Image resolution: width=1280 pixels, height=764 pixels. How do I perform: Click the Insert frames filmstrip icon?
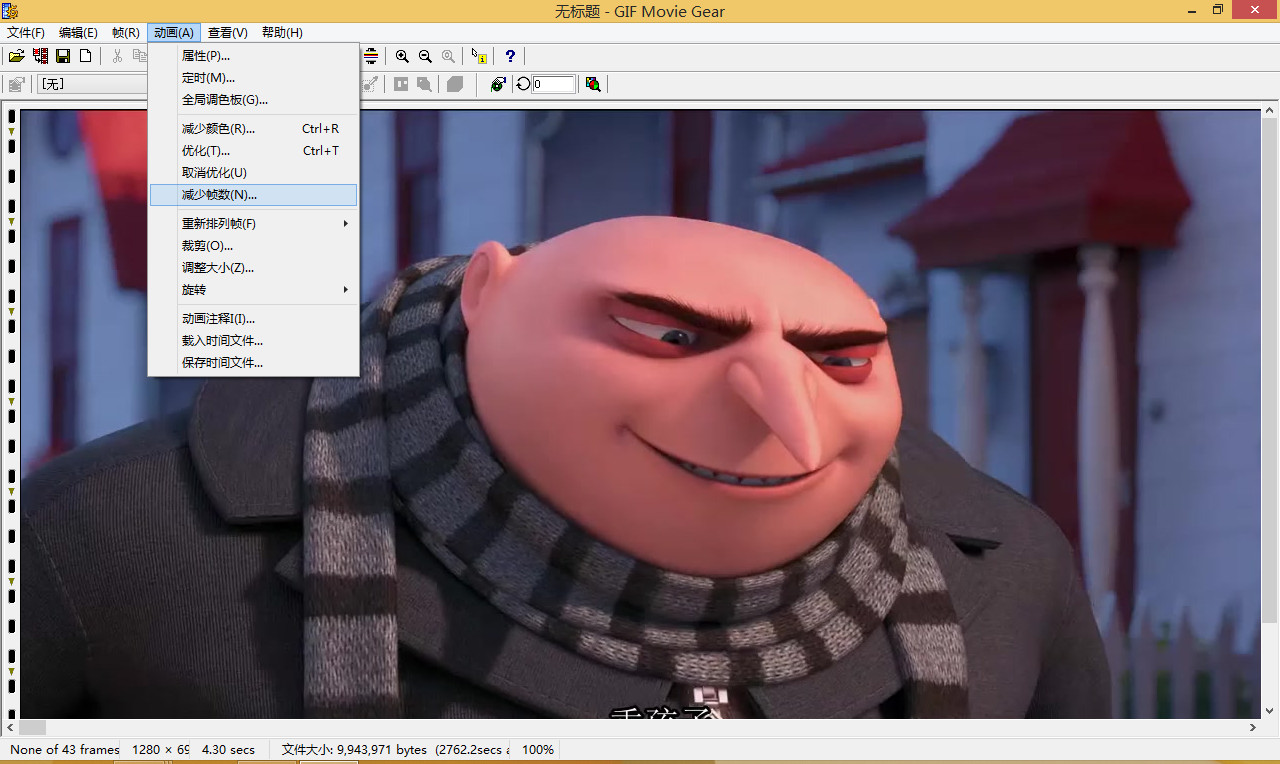click(x=40, y=56)
